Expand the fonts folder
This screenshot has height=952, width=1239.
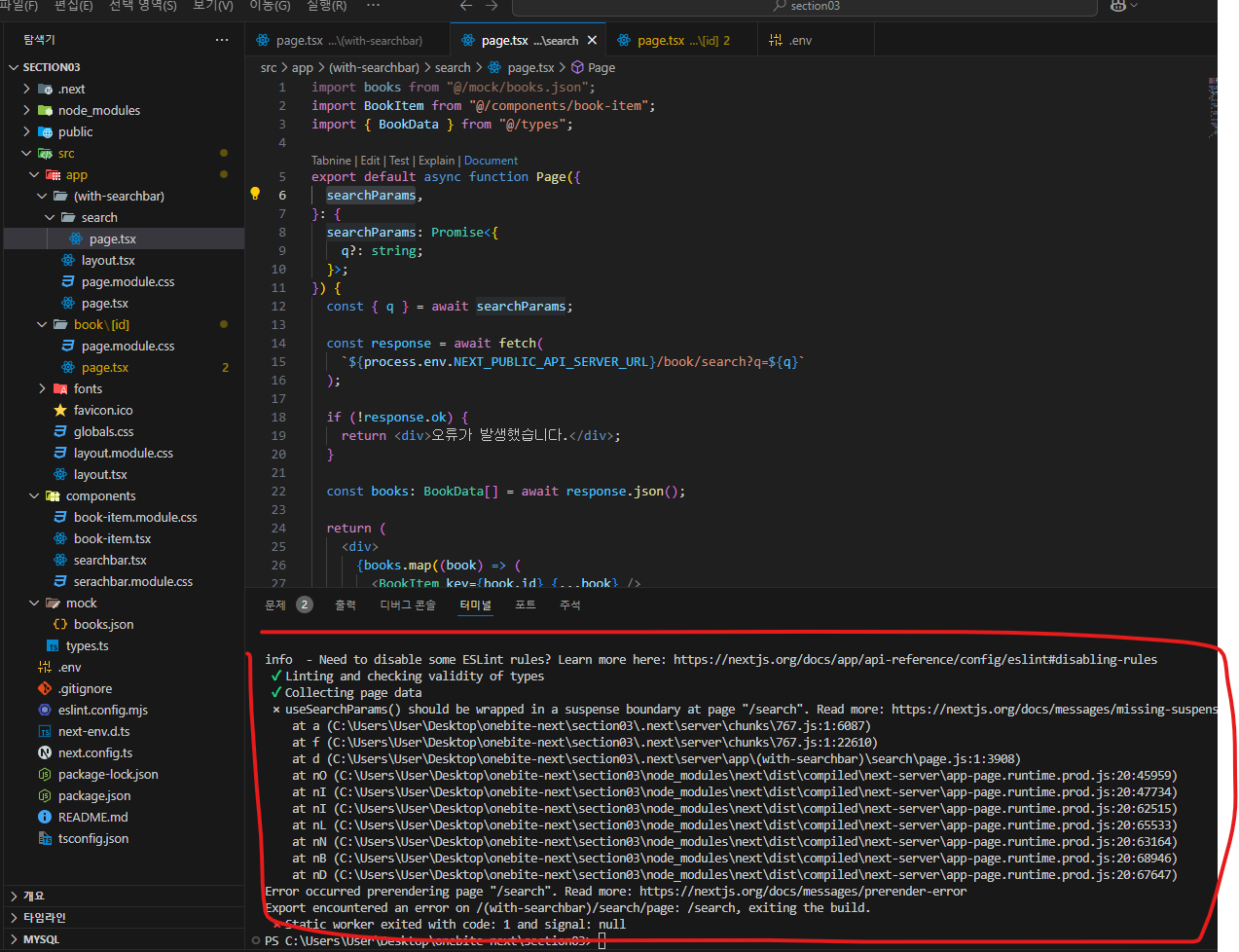(123, 388)
